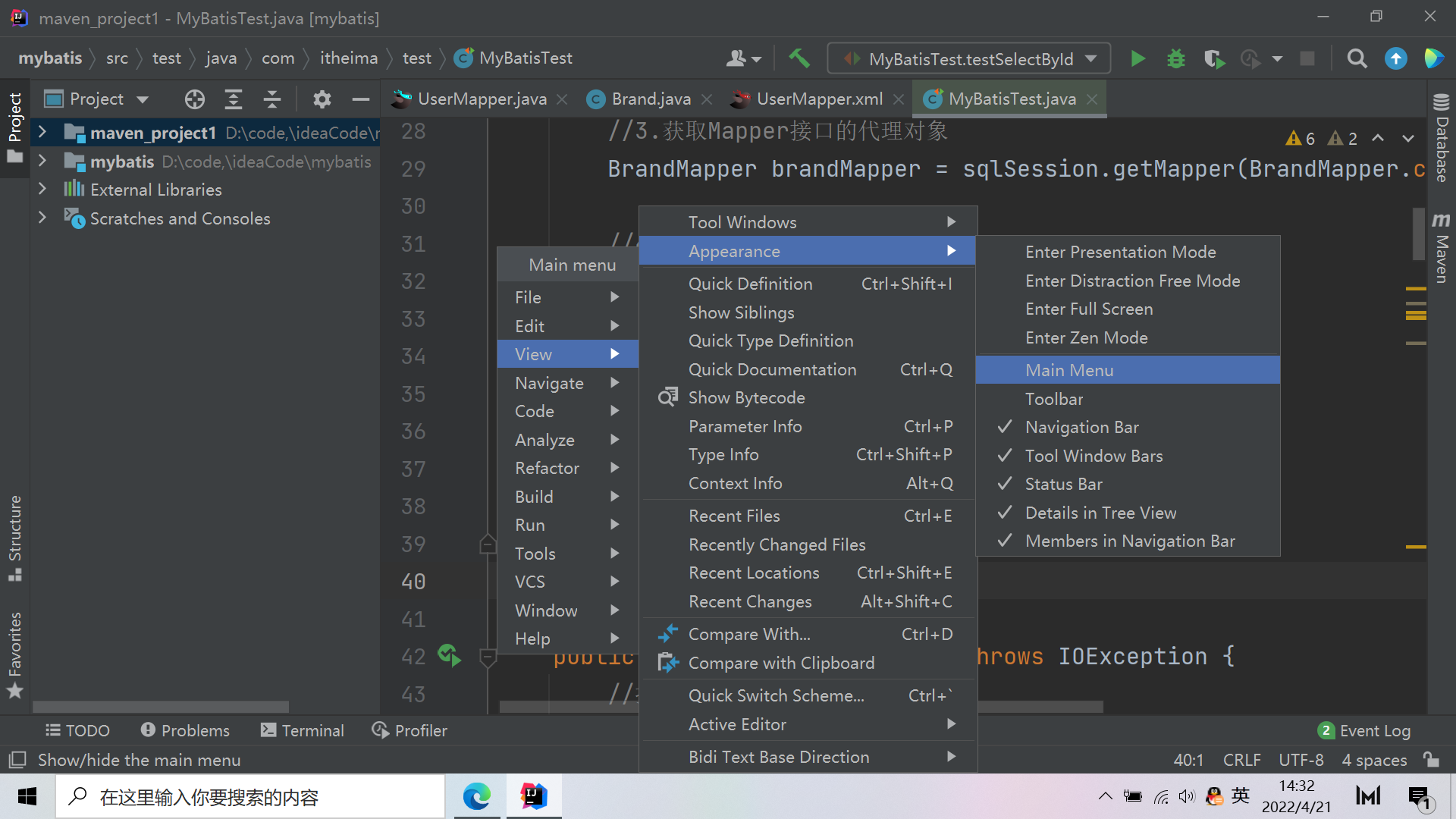The image size is (1456, 819).
Task: Click the Debug bug icon
Action: click(x=1175, y=58)
